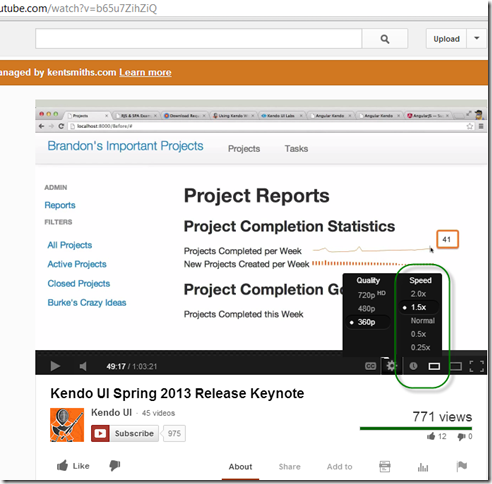Open the settings gear in player
The width and height of the screenshot is (492, 484).
[391, 366]
